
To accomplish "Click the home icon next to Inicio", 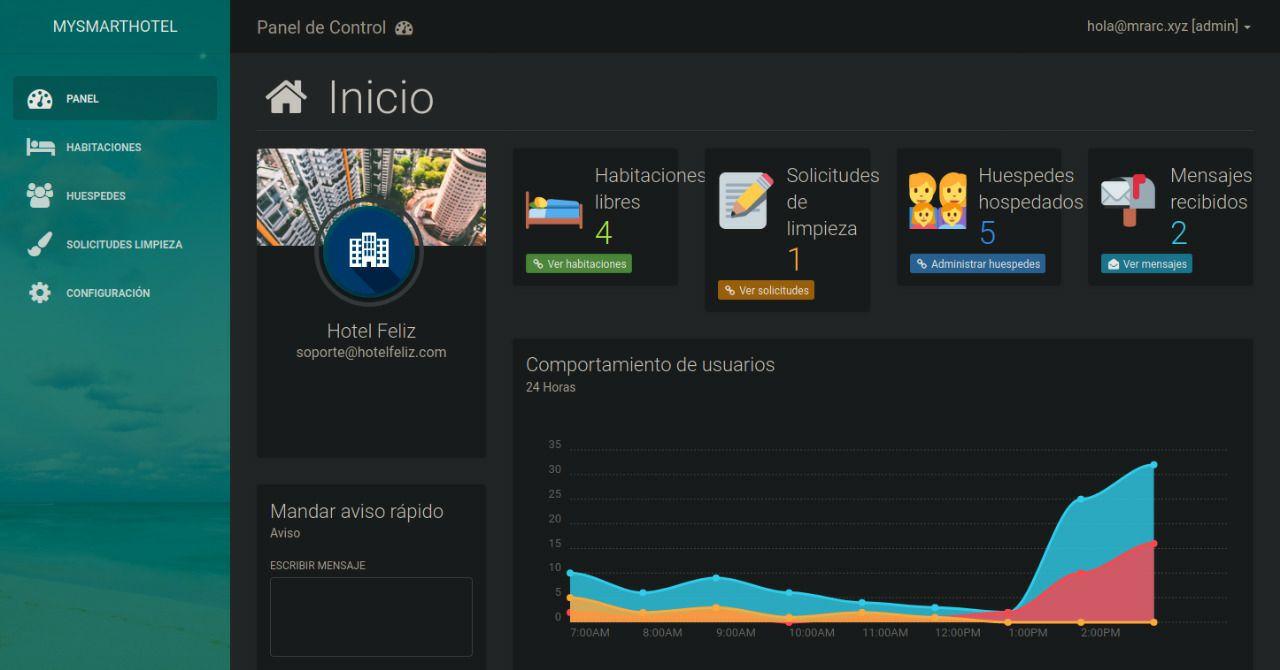I will click(x=287, y=96).
